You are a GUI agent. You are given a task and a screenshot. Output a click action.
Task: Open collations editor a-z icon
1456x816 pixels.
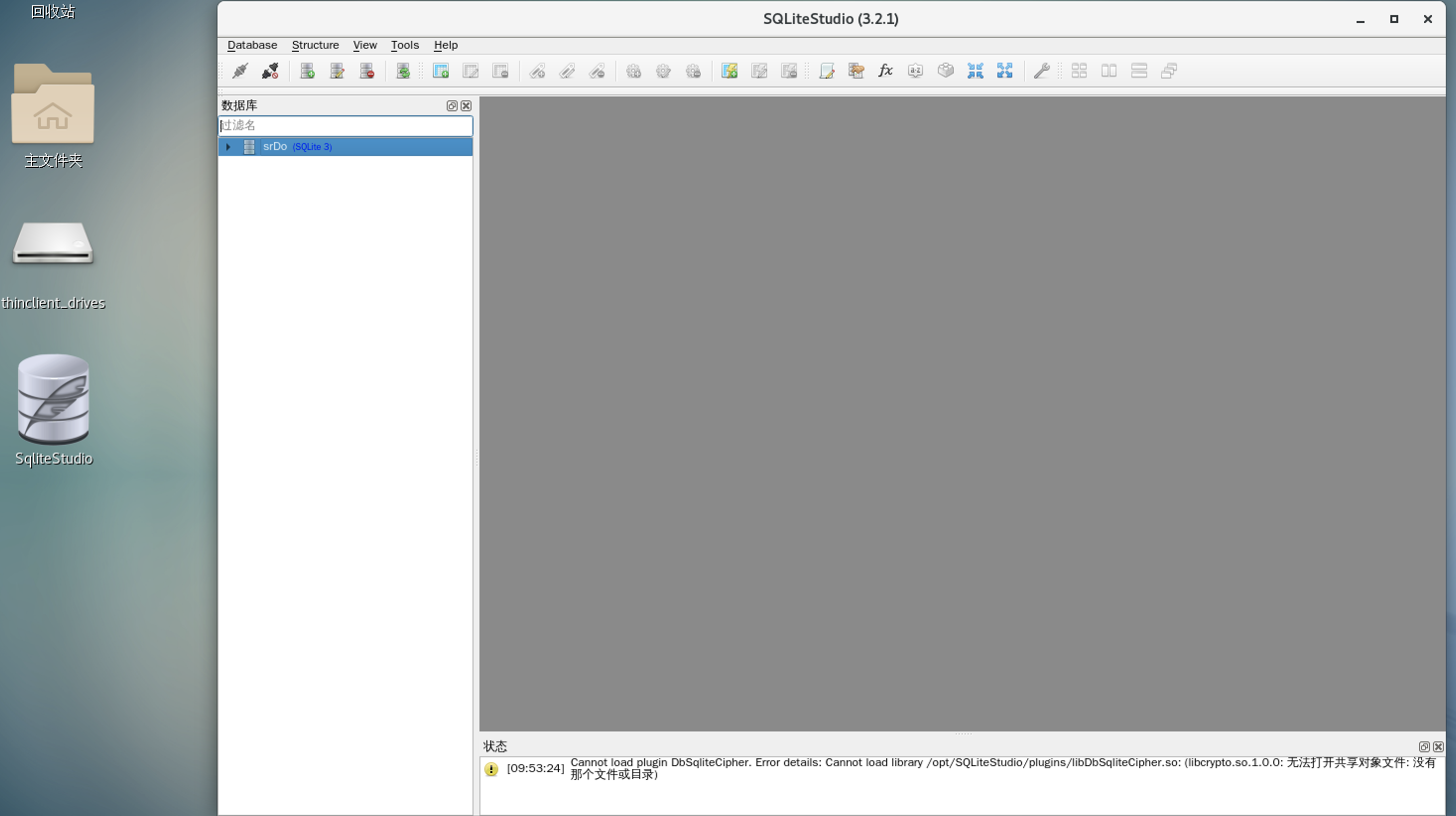point(915,71)
